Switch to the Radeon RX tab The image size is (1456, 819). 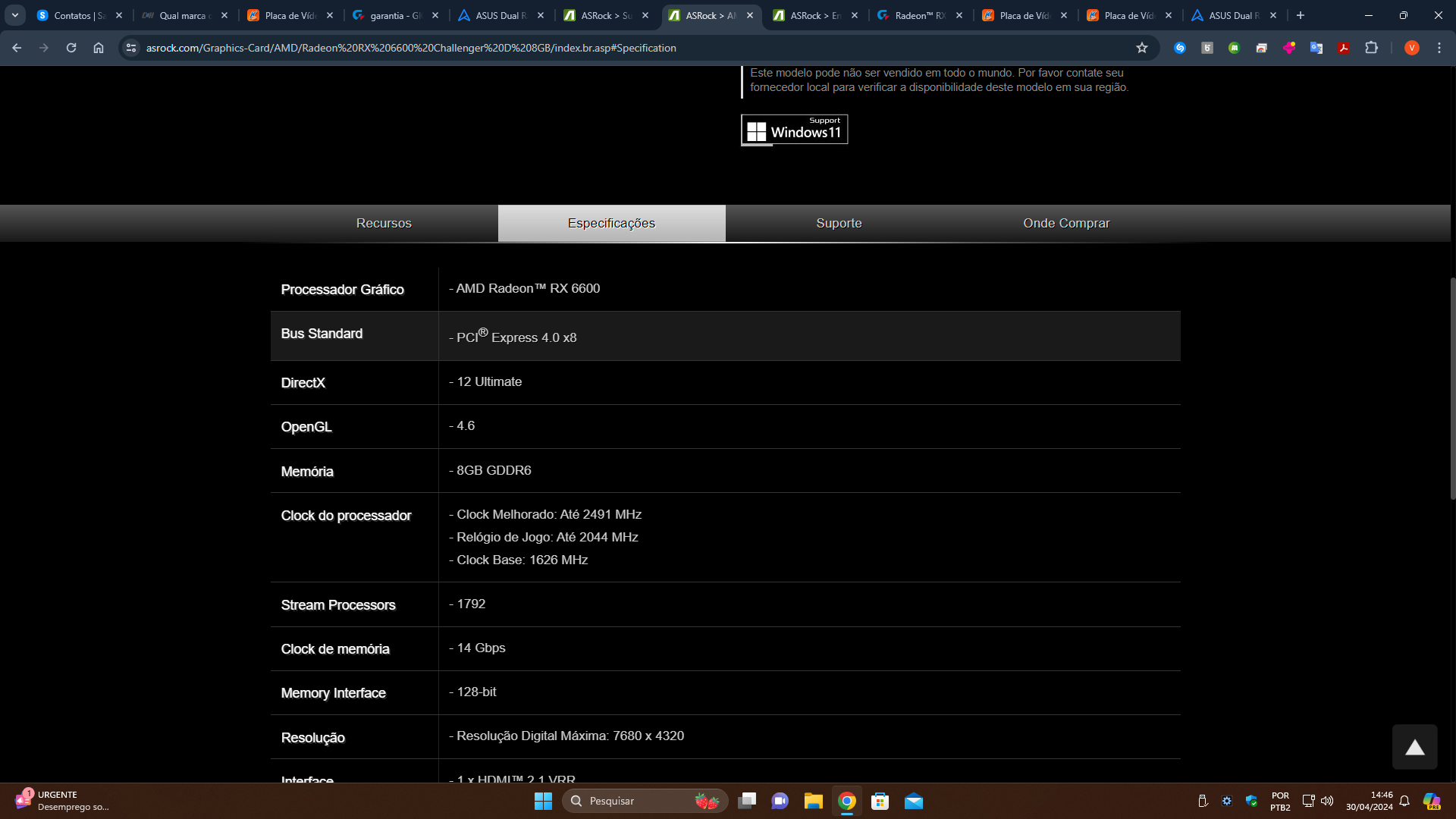tap(920, 15)
